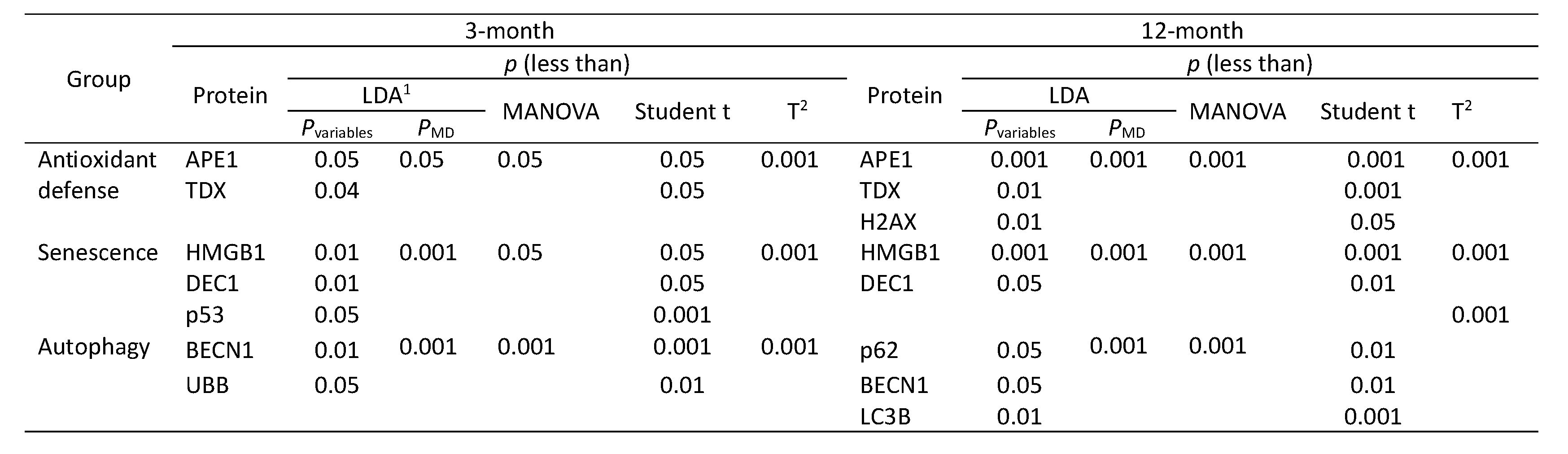Select the MANOVA header under 3-month

pyautogui.click(x=551, y=112)
